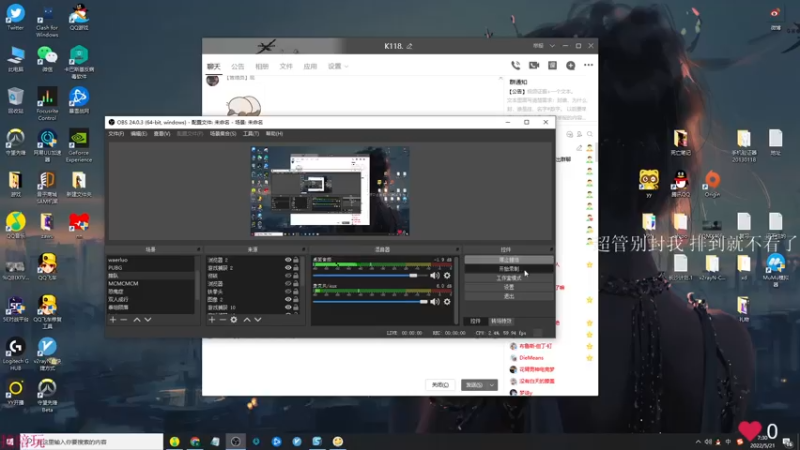The width and height of the screenshot is (800, 450).
Task: Click the 关闭 button in chat window
Action: tap(440, 385)
